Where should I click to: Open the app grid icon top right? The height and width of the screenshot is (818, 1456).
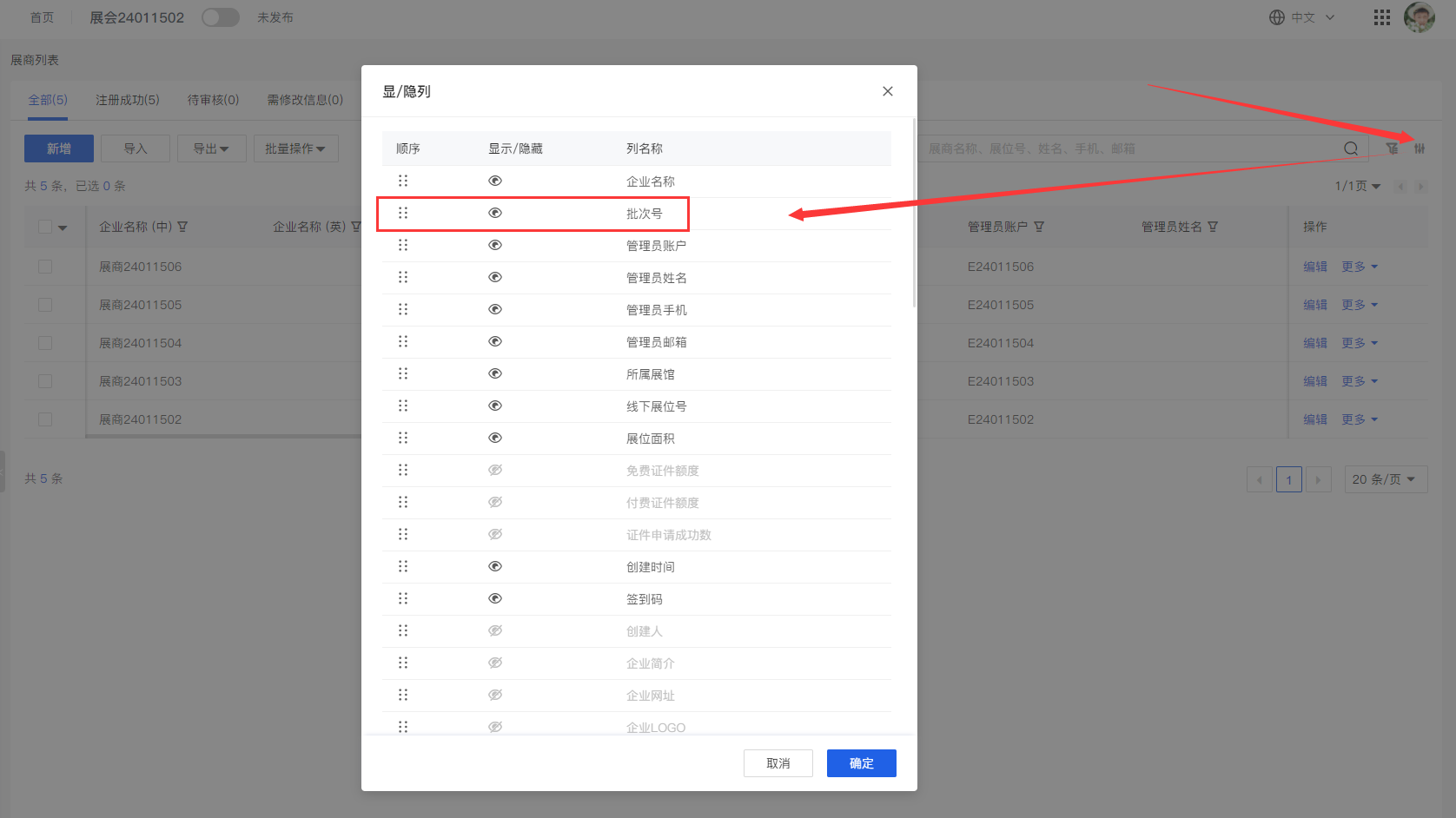pyautogui.click(x=1381, y=17)
